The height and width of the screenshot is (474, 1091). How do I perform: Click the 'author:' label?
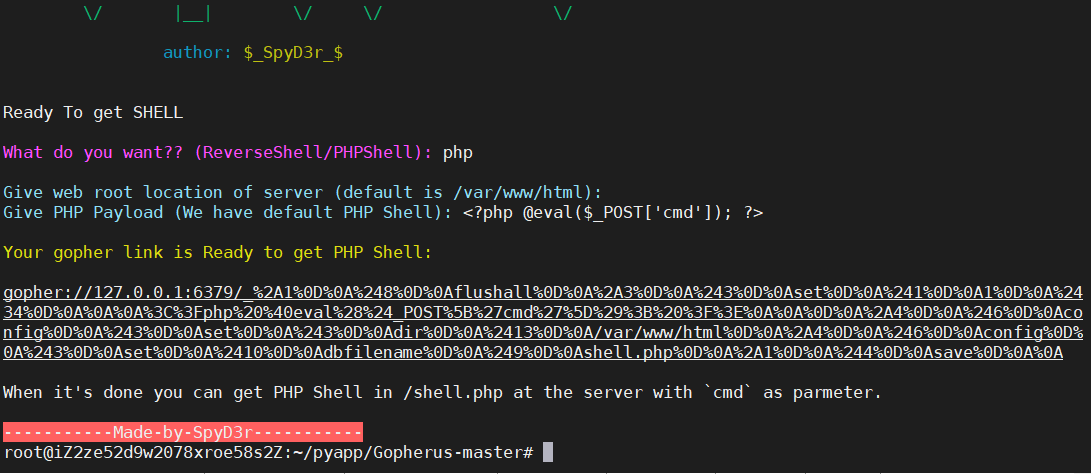pos(198,53)
